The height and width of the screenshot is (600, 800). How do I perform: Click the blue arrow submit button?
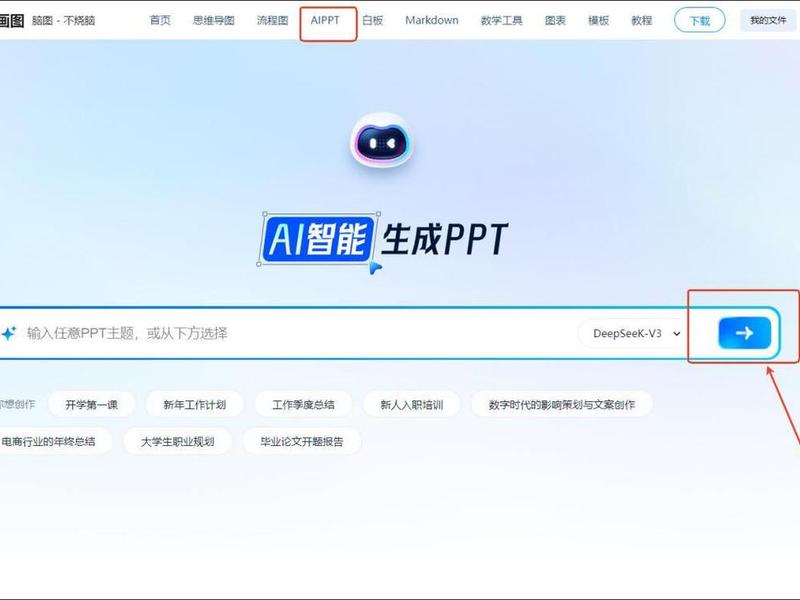[x=744, y=333]
